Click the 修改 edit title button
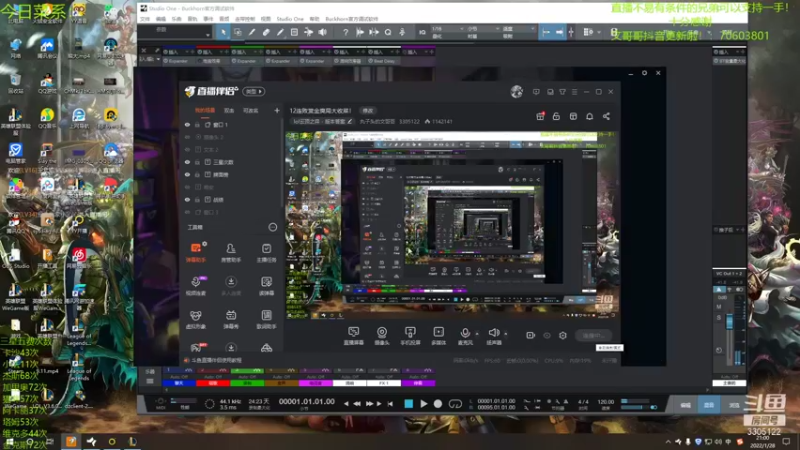The width and height of the screenshot is (800, 450). (x=368, y=111)
